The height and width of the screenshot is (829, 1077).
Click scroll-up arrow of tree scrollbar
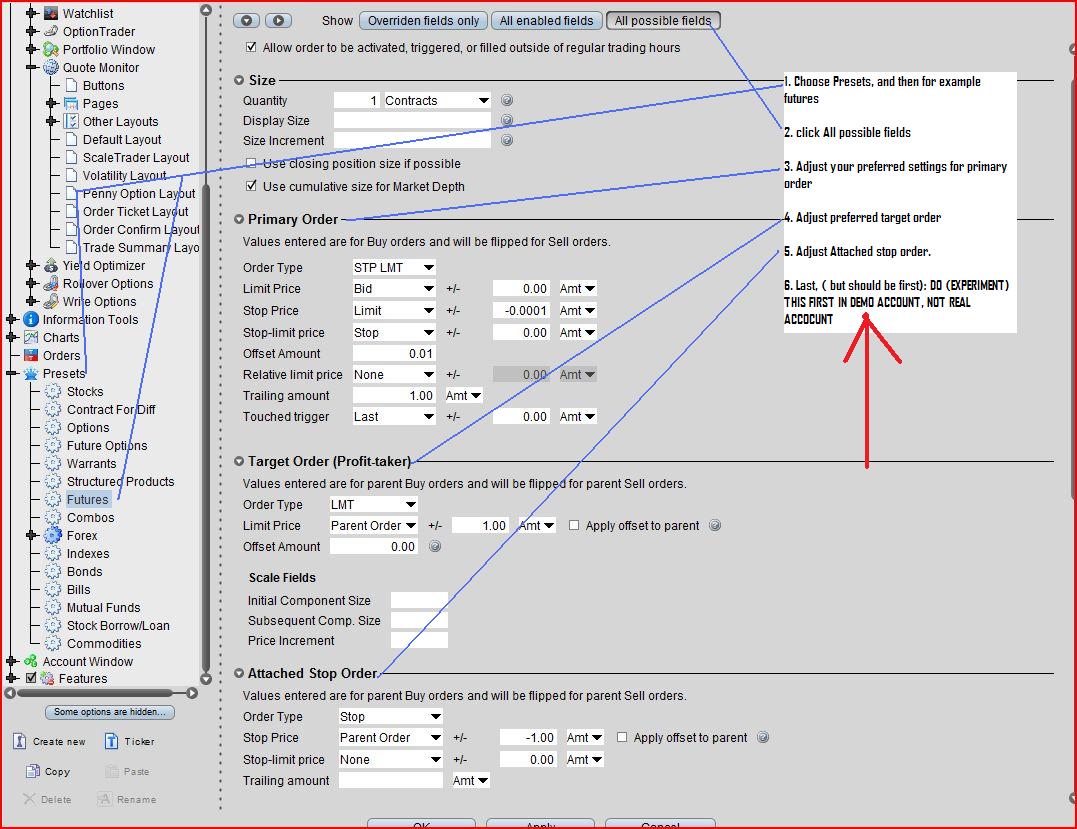(x=205, y=10)
